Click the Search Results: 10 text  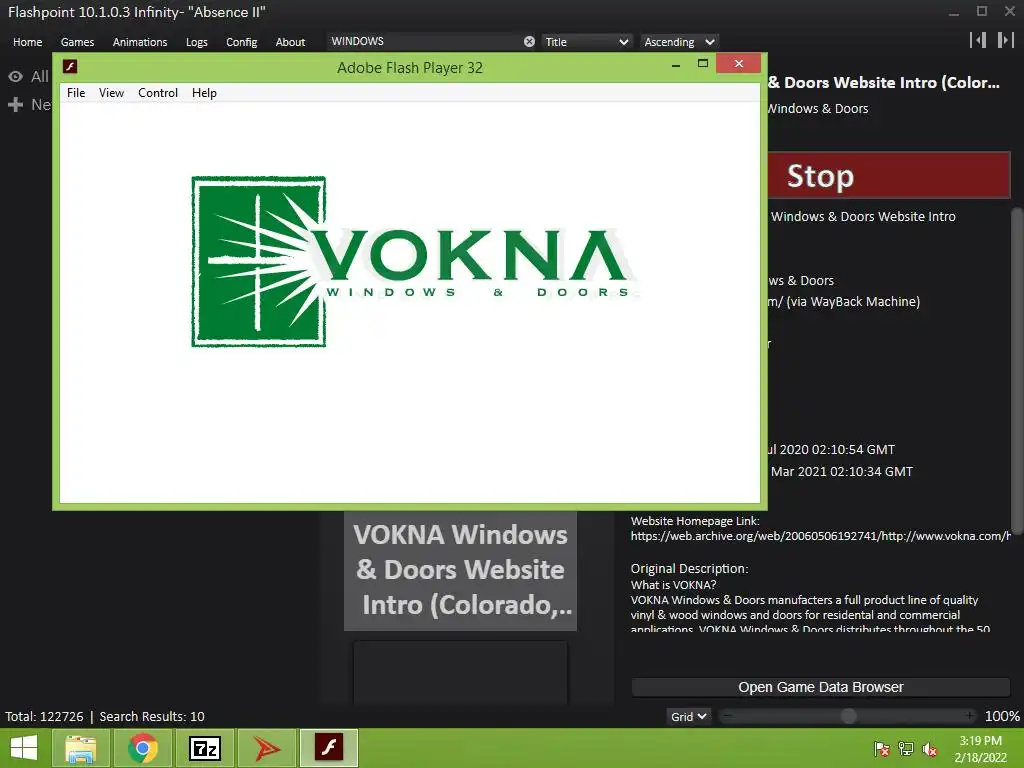click(152, 716)
